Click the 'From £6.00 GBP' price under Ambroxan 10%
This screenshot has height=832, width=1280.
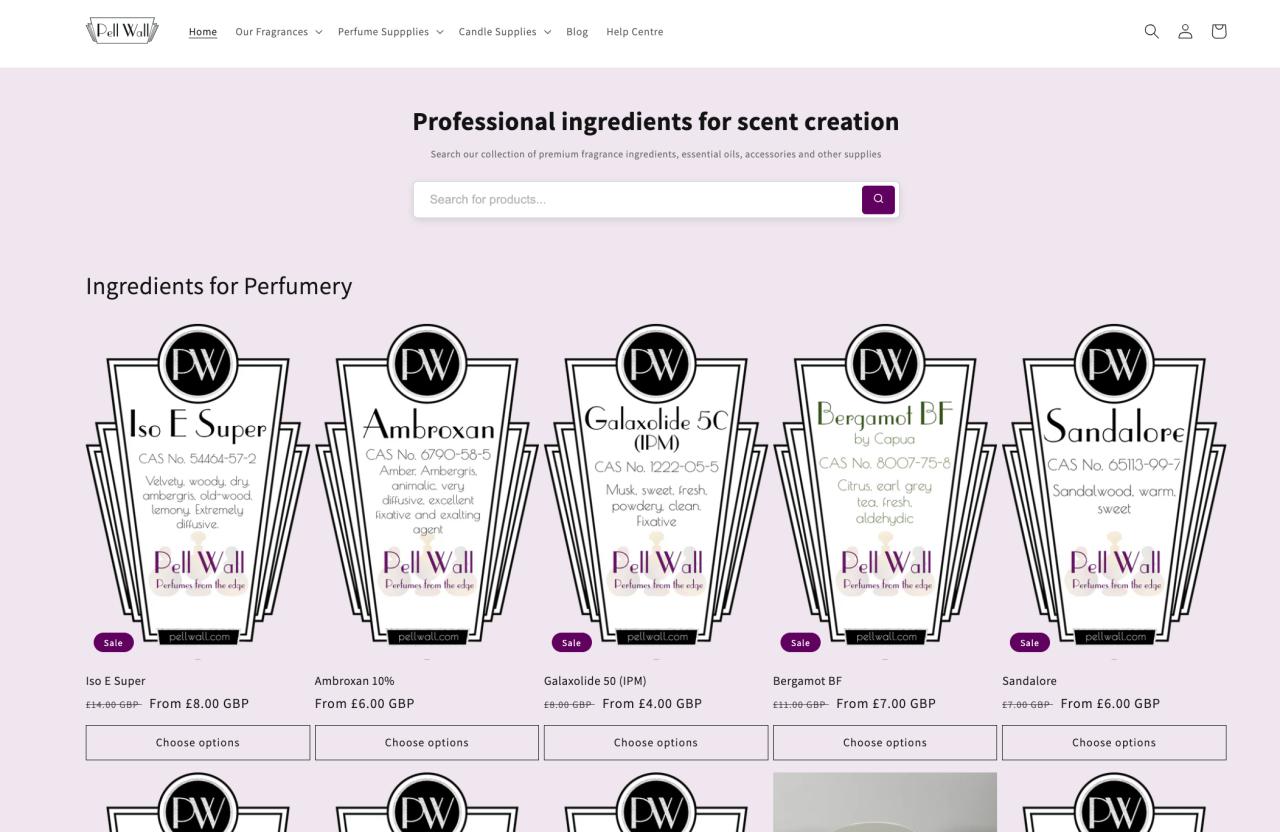pos(365,704)
